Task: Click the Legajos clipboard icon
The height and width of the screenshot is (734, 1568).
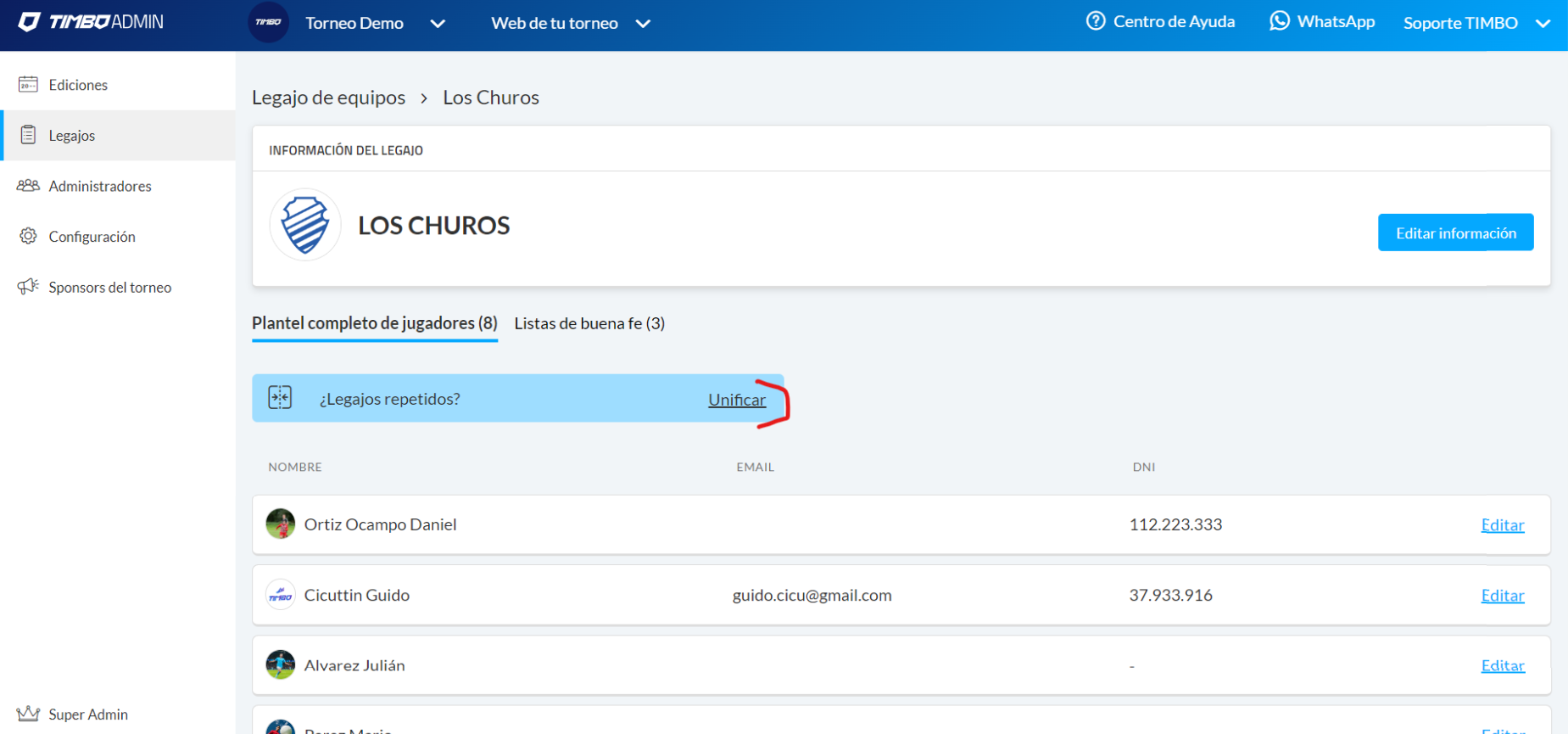Action: click(28, 135)
